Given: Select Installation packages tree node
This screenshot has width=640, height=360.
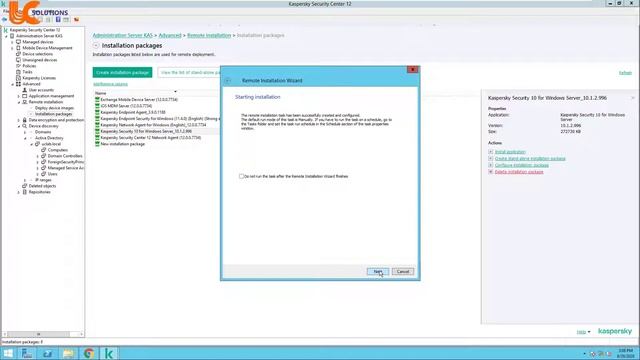Looking at the screenshot, I should [53, 114].
